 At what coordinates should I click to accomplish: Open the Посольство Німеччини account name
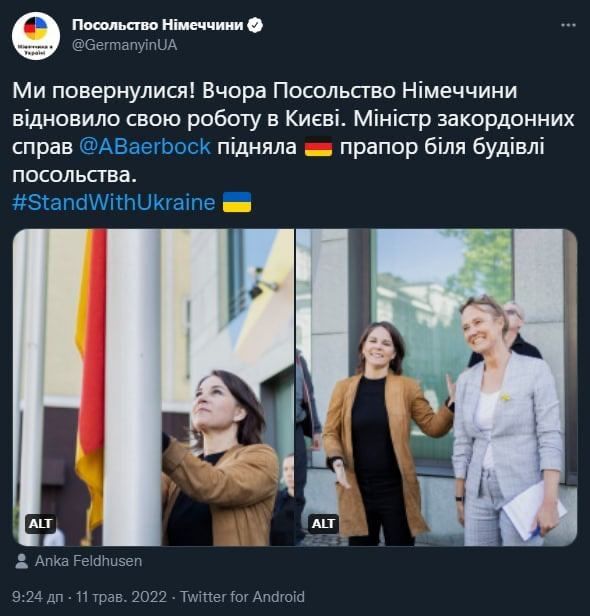[x=158, y=25]
